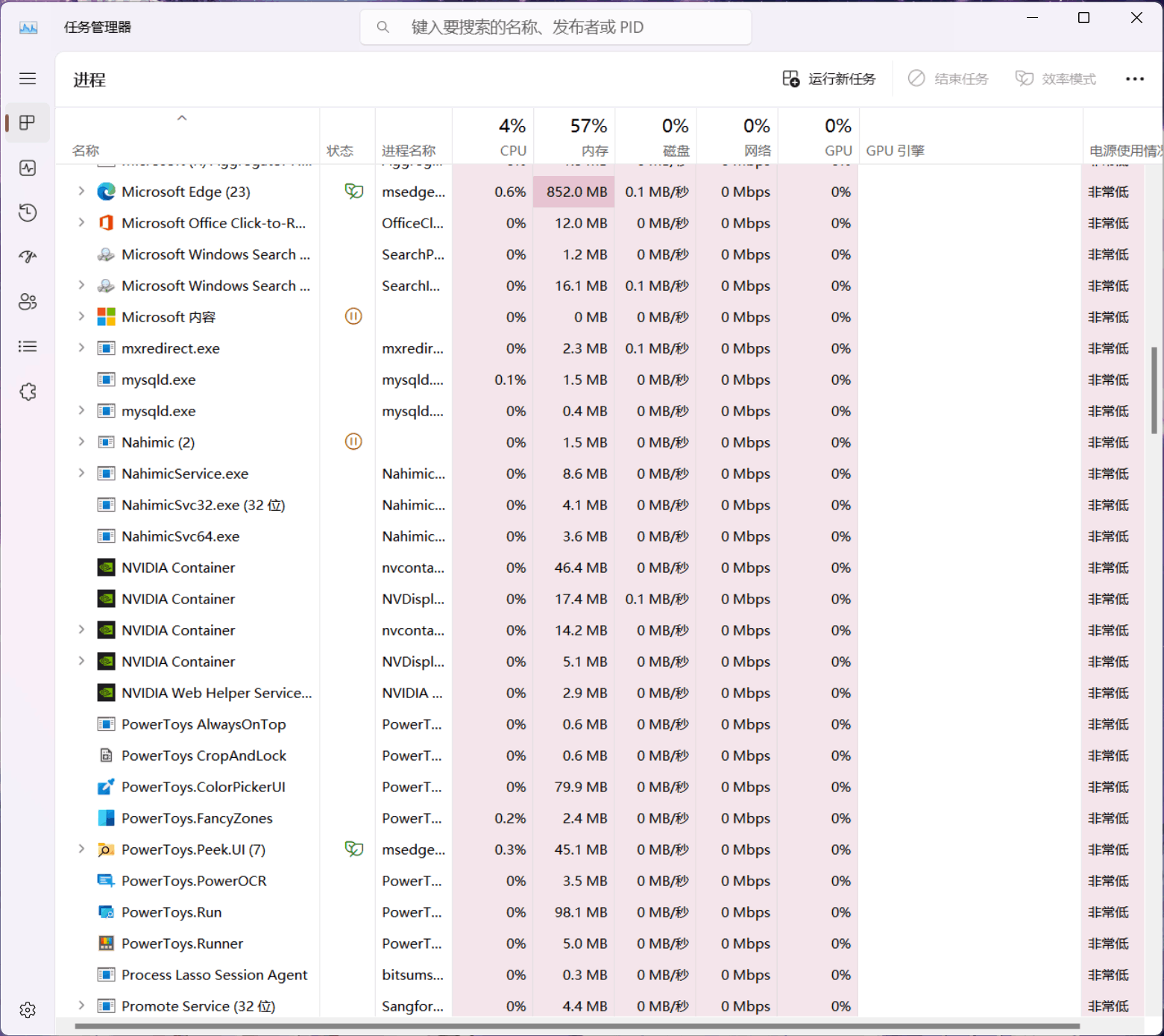This screenshot has height=1036, width=1164.
Task: Click the Microsoft 内容 Windows logo icon
Action: [x=106, y=317]
